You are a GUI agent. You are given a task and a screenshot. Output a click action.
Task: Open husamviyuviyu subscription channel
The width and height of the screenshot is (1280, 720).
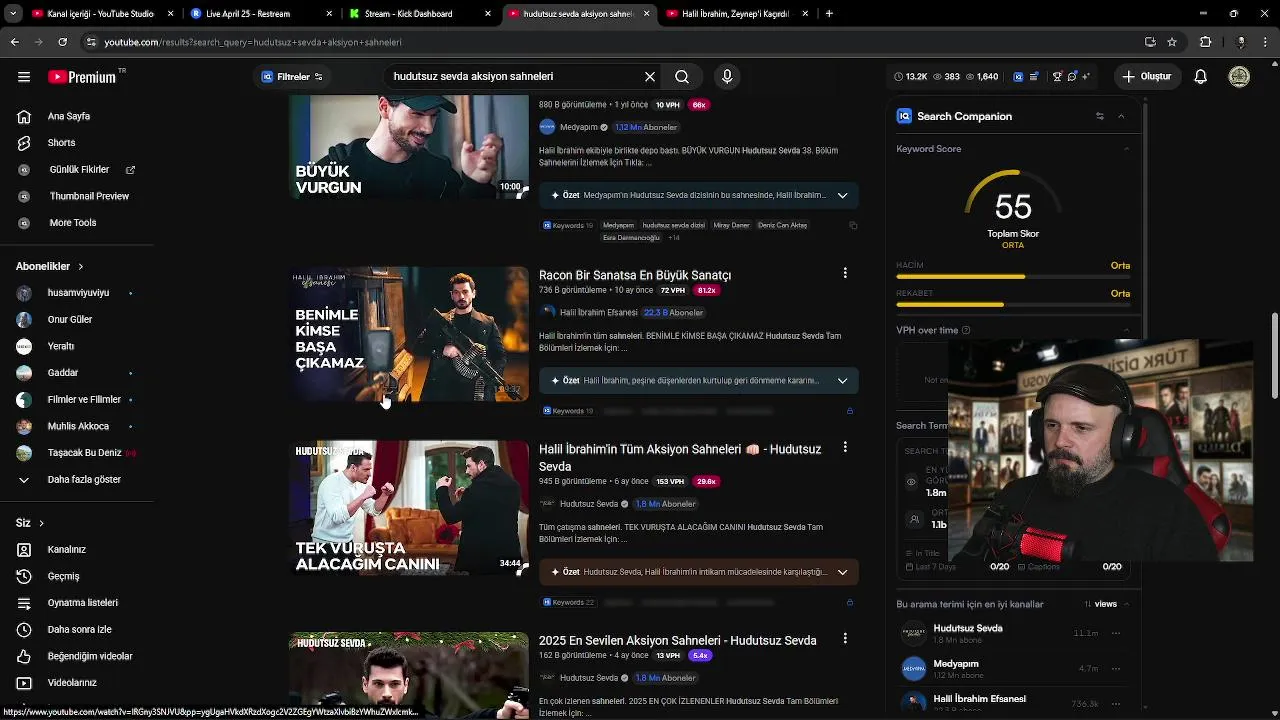(x=76, y=293)
